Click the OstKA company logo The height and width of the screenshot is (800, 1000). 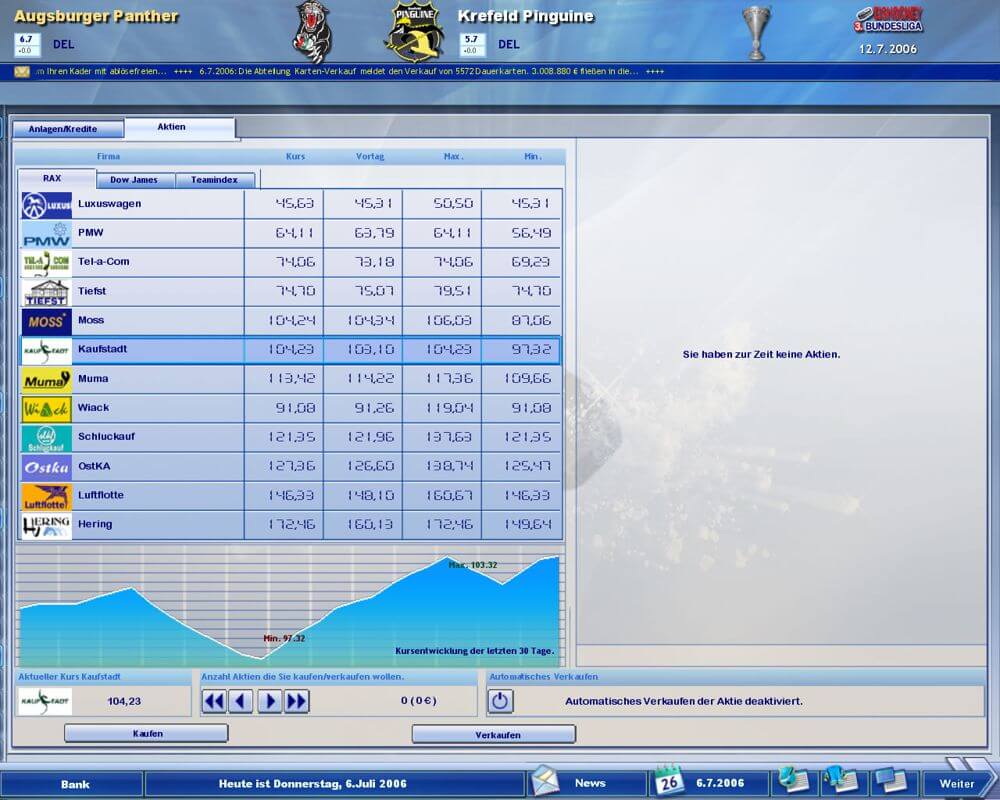47,467
